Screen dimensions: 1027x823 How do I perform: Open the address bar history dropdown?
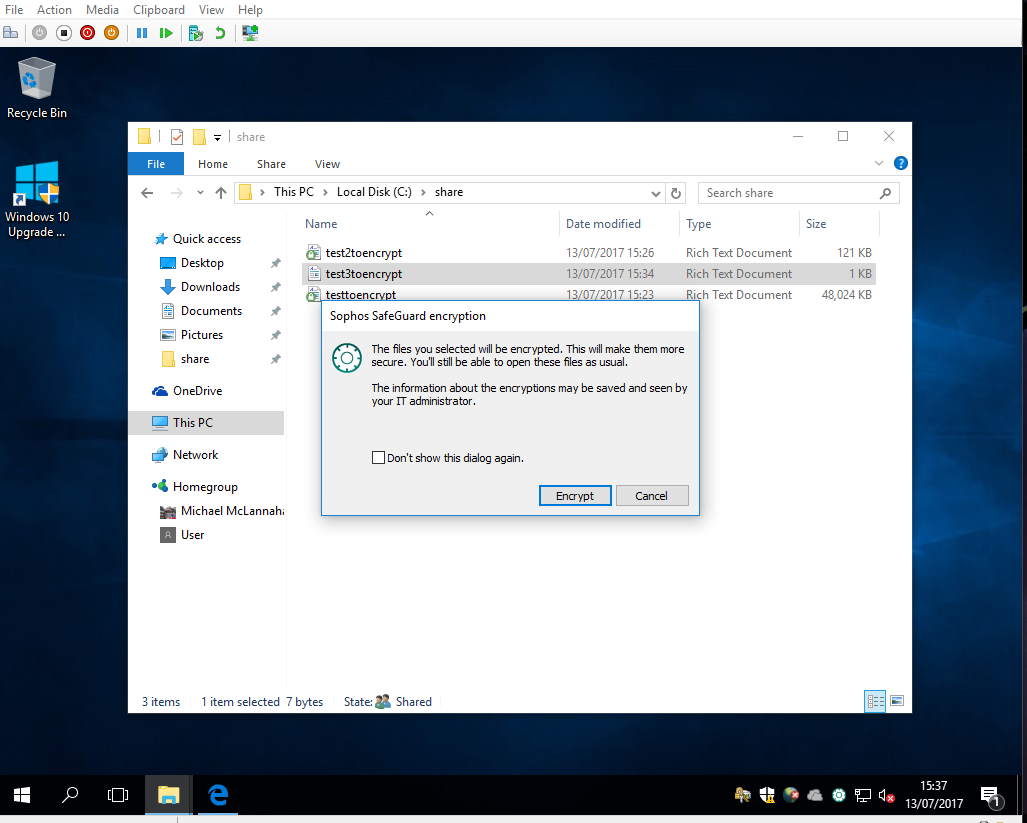pos(655,193)
